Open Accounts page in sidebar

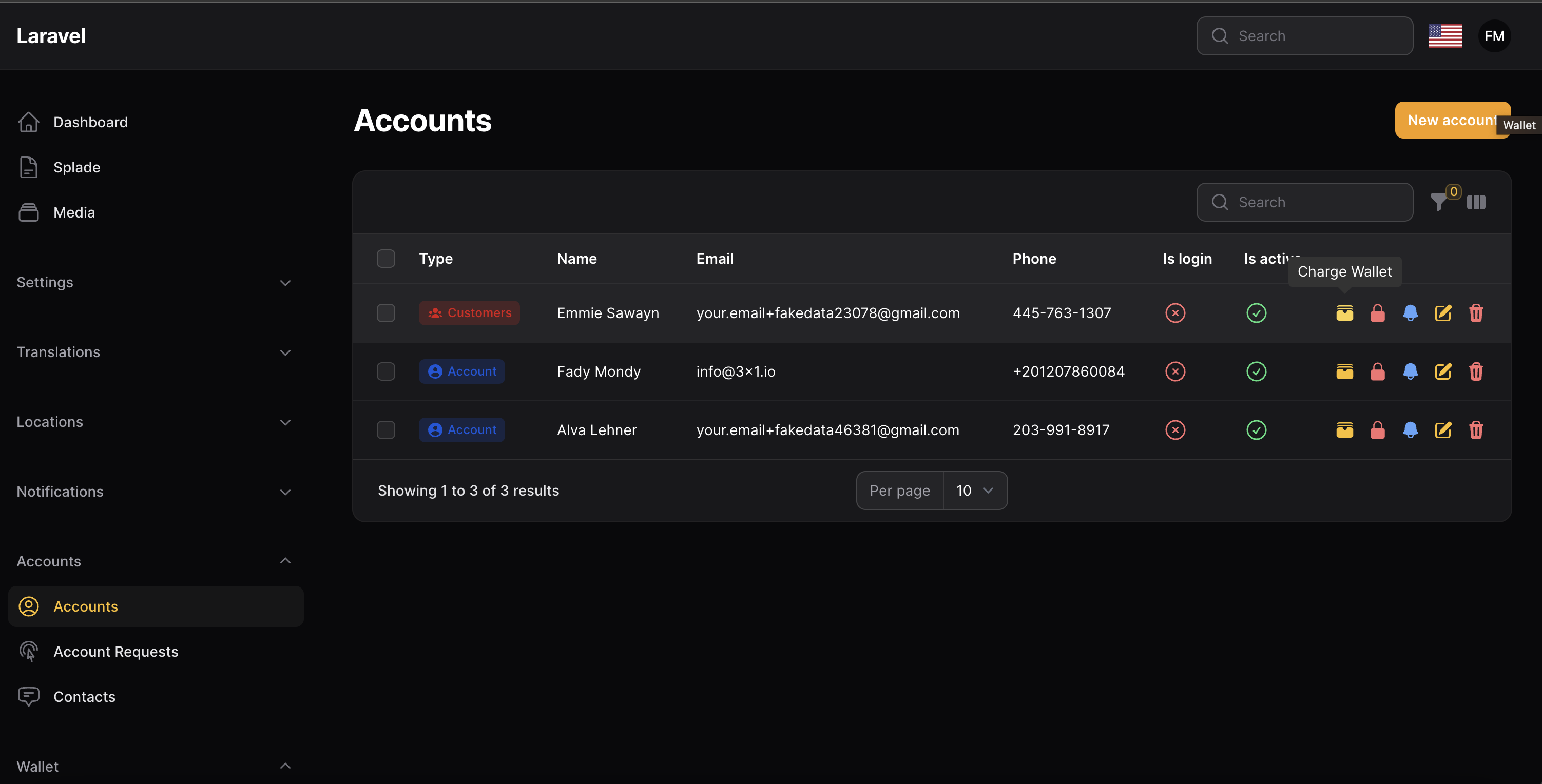click(156, 607)
